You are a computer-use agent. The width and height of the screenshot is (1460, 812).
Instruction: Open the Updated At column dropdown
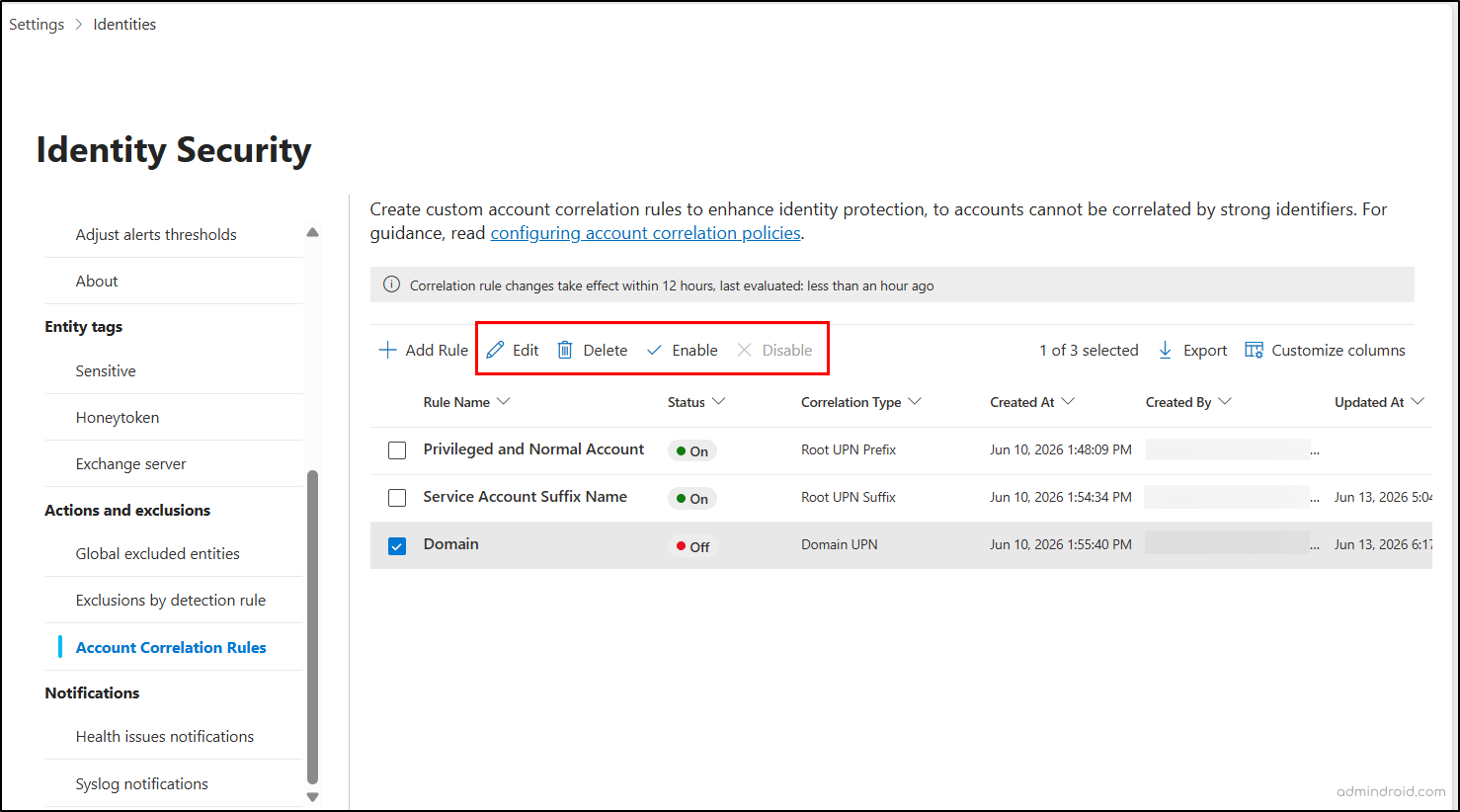point(1418,401)
